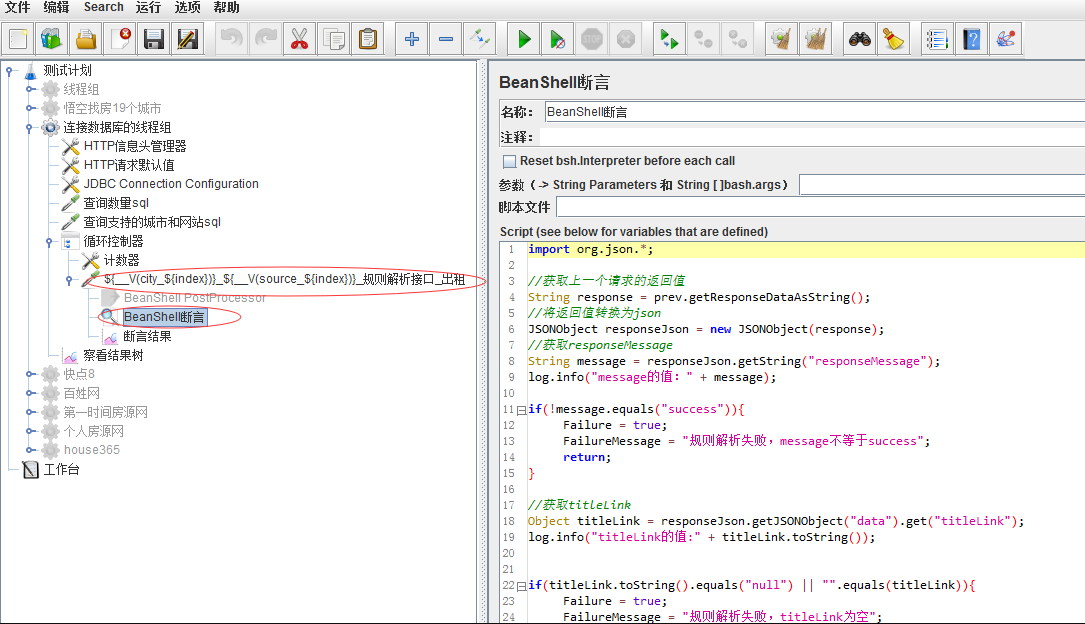Click the Expand All plus icon

pyautogui.click(x=412, y=39)
